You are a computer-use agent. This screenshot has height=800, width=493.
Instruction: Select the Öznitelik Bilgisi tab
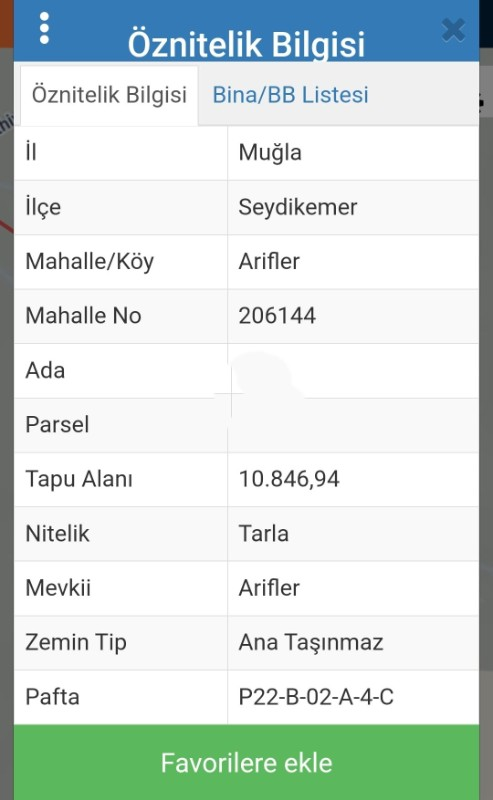tap(109, 95)
